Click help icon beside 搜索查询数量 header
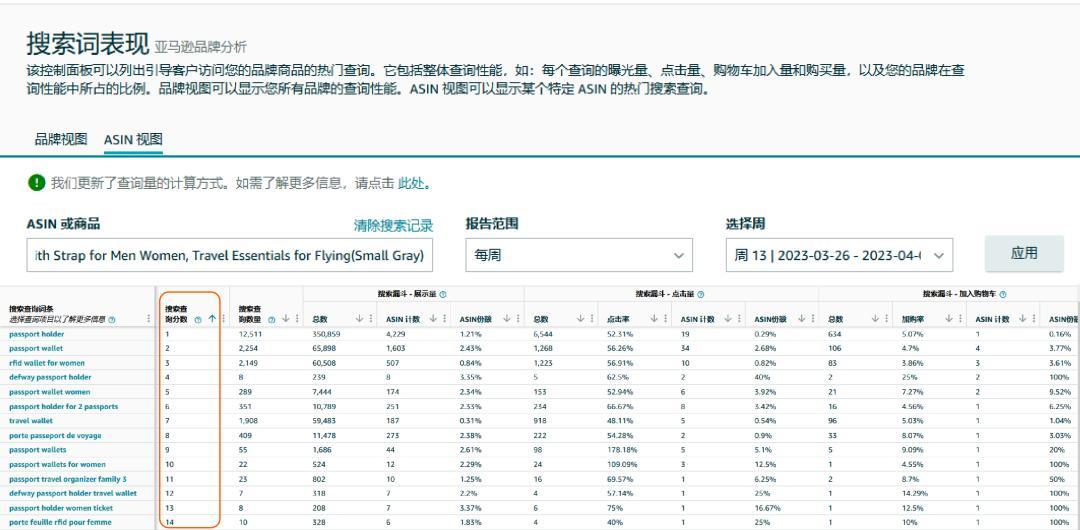This screenshot has height=530, width=1080. (271, 320)
